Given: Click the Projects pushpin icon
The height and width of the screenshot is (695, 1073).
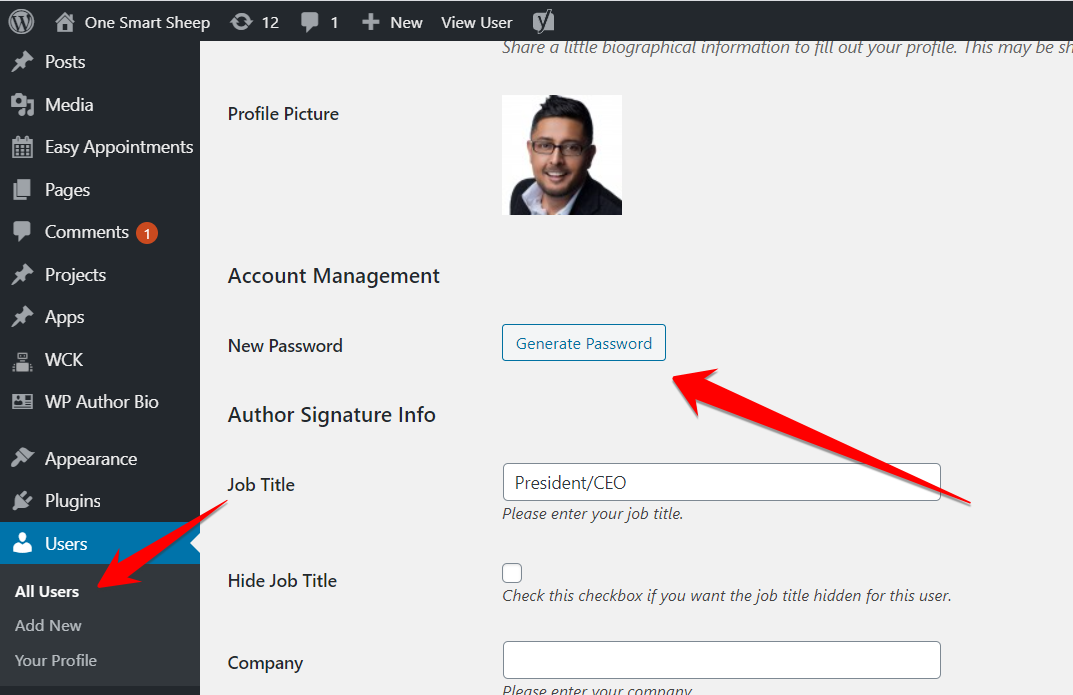Looking at the screenshot, I should pos(23,274).
